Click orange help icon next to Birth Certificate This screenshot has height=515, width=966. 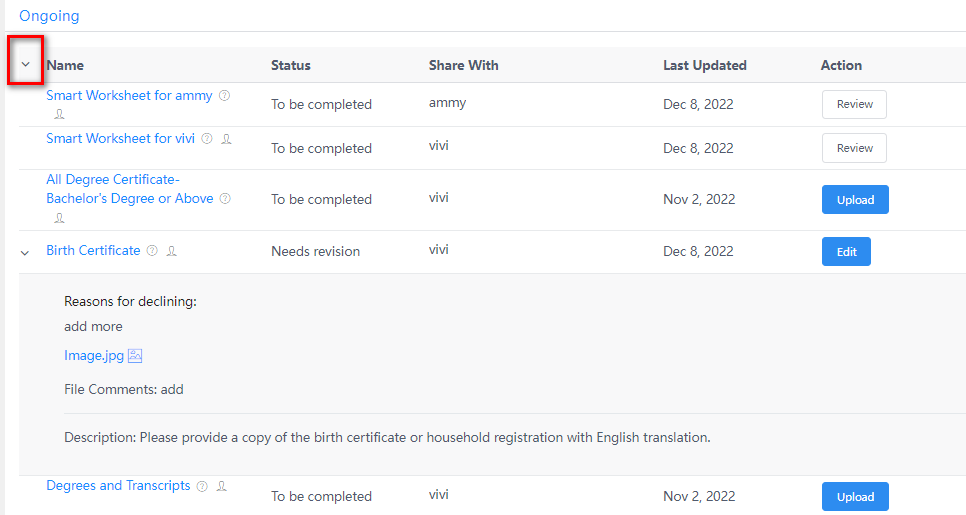pyautogui.click(x=152, y=251)
